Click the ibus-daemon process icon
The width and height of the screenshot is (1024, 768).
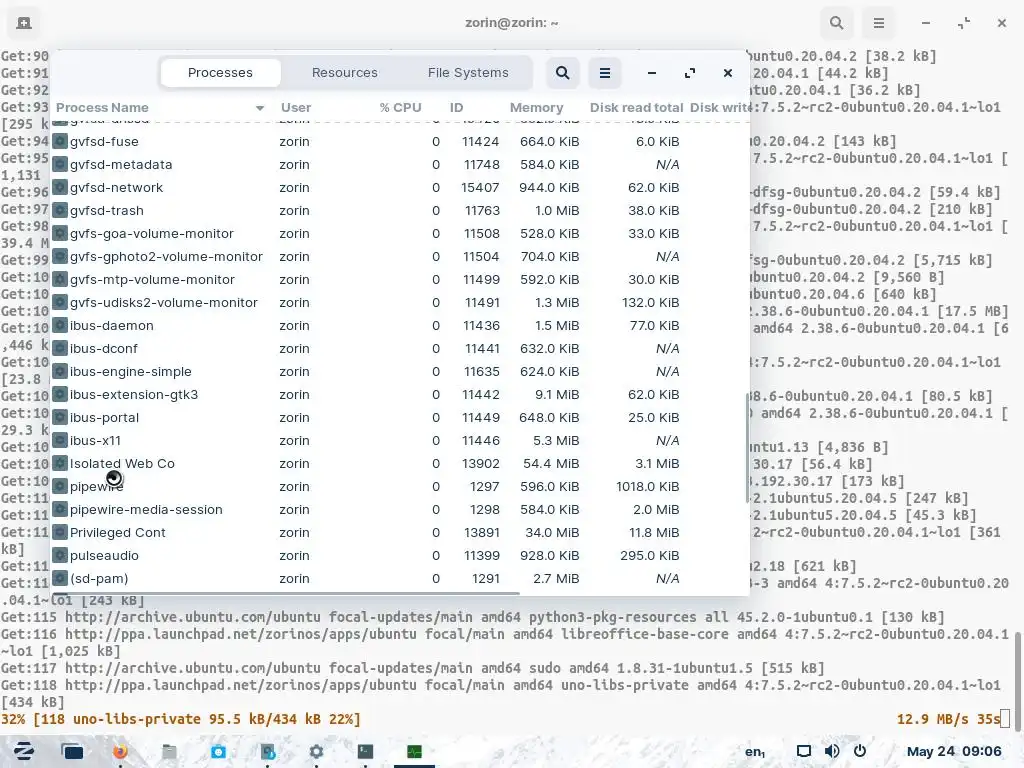[x=60, y=325]
